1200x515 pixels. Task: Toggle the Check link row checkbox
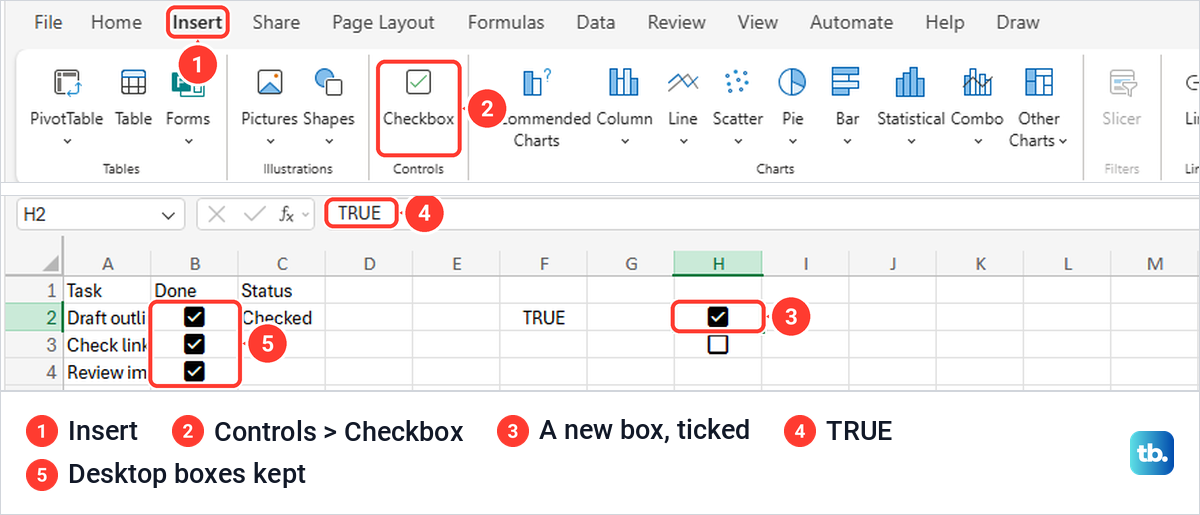(x=194, y=344)
